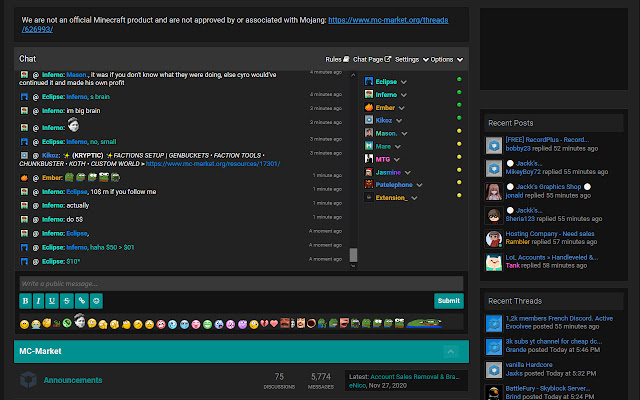The image size is (640, 400).
Task: View Mare's profile from user list
Action: 383,147
